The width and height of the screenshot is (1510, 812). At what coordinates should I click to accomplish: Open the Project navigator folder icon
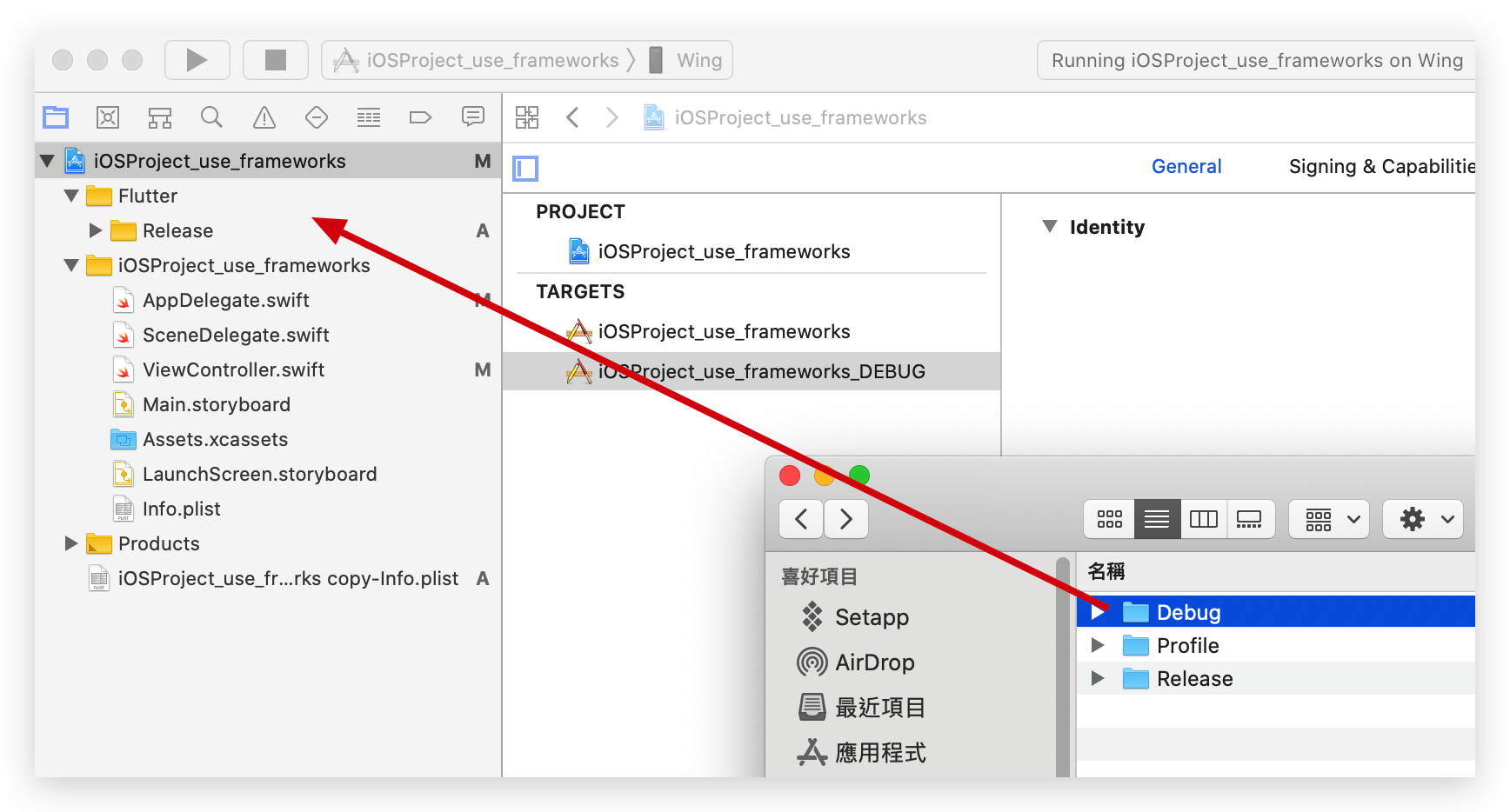(56, 117)
